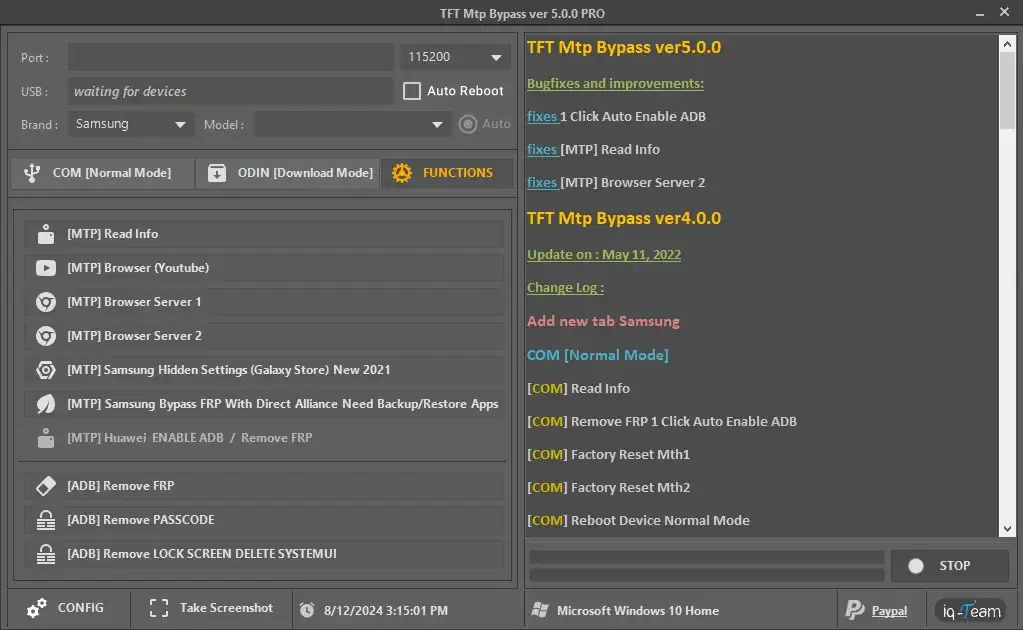Select the Auto radio button
This screenshot has height=630, width=1023.
[x=467, y=124]
